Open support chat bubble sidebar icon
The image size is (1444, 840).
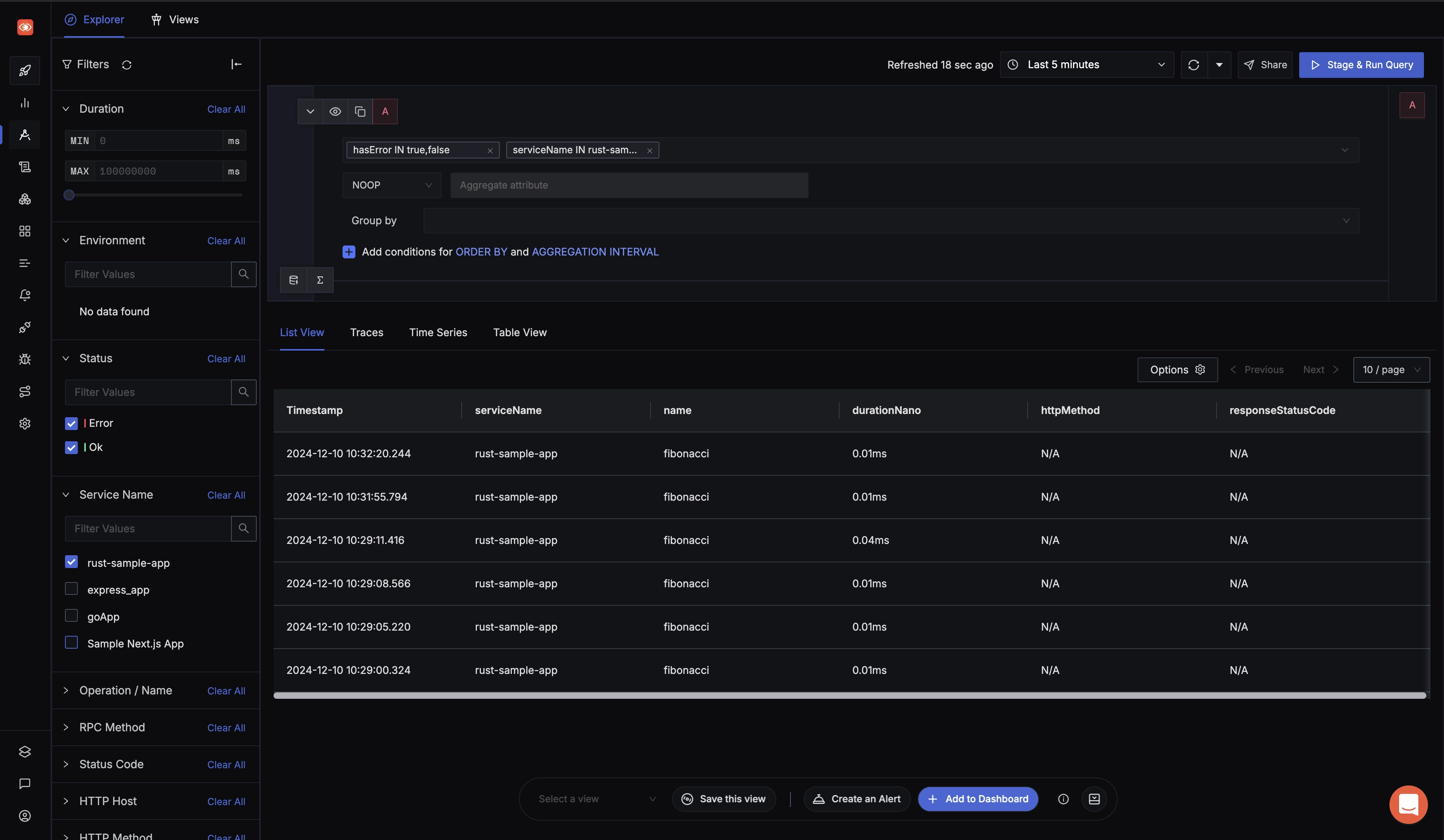point(24,784)
